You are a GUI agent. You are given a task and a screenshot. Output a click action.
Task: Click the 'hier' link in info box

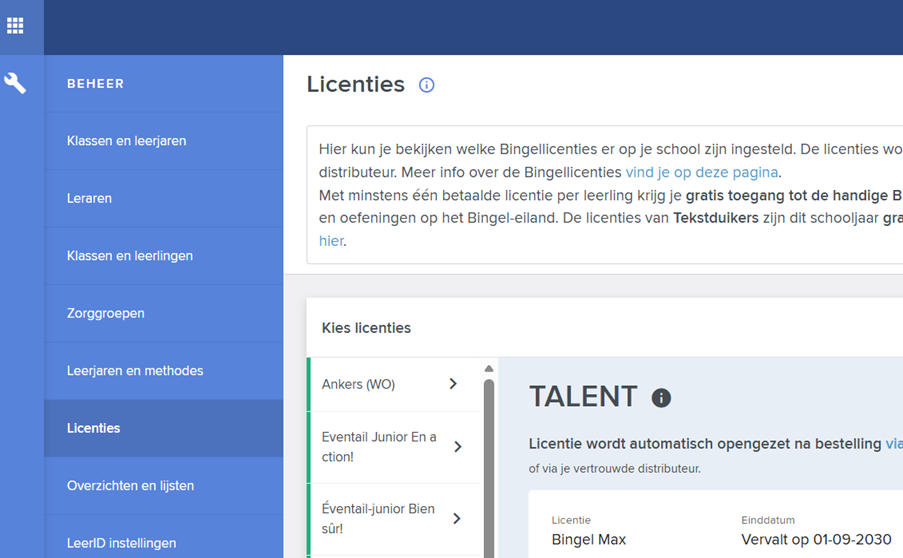pyautogui.click(x=330, y=241)
